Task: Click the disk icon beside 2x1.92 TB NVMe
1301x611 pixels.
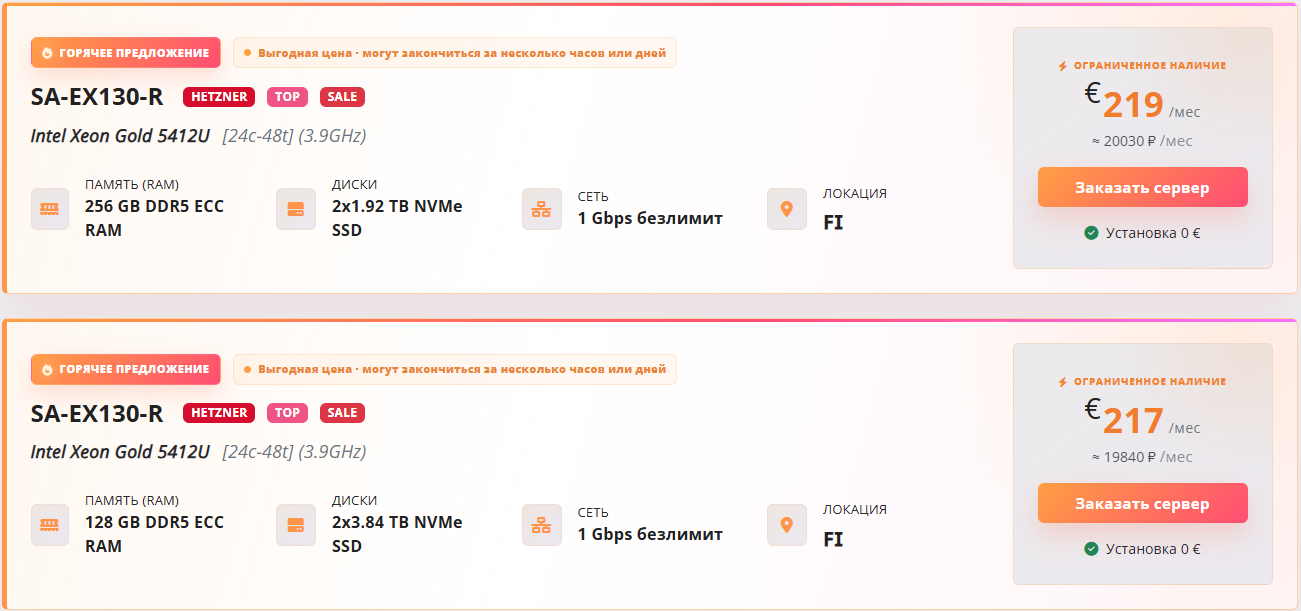Action: pyautogui.click(x=296, y=209)
